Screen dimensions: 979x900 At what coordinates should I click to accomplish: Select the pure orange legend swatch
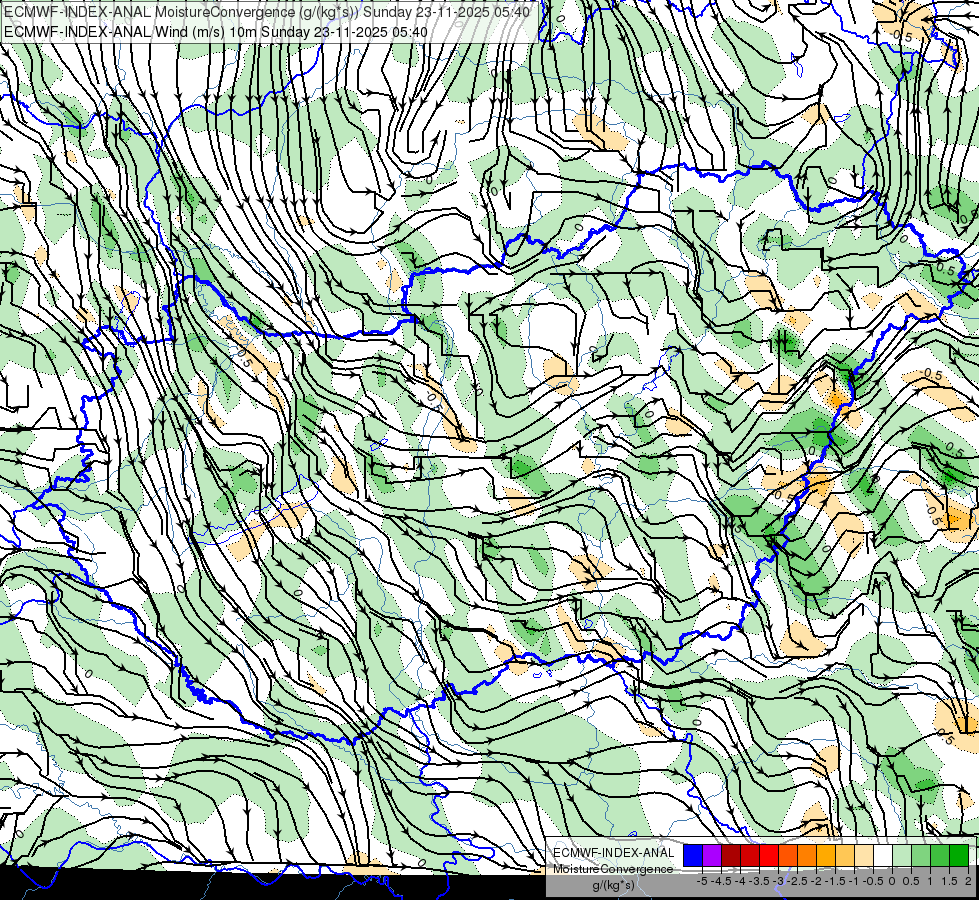[807, 856]
